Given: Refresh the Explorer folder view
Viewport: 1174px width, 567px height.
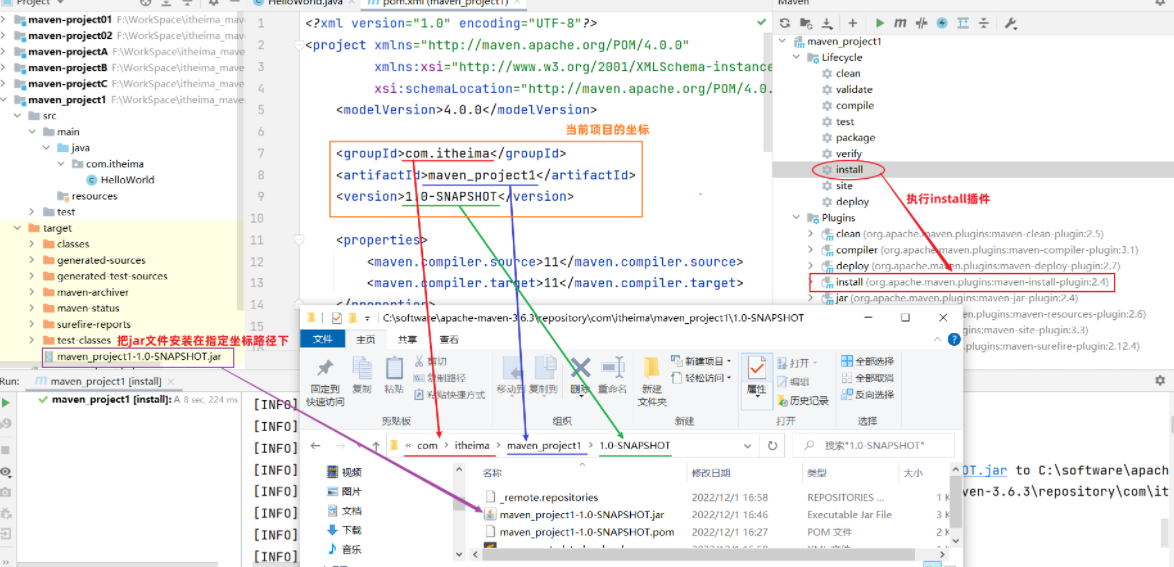Looking at the screenshot, I should [x=772, y=446].
